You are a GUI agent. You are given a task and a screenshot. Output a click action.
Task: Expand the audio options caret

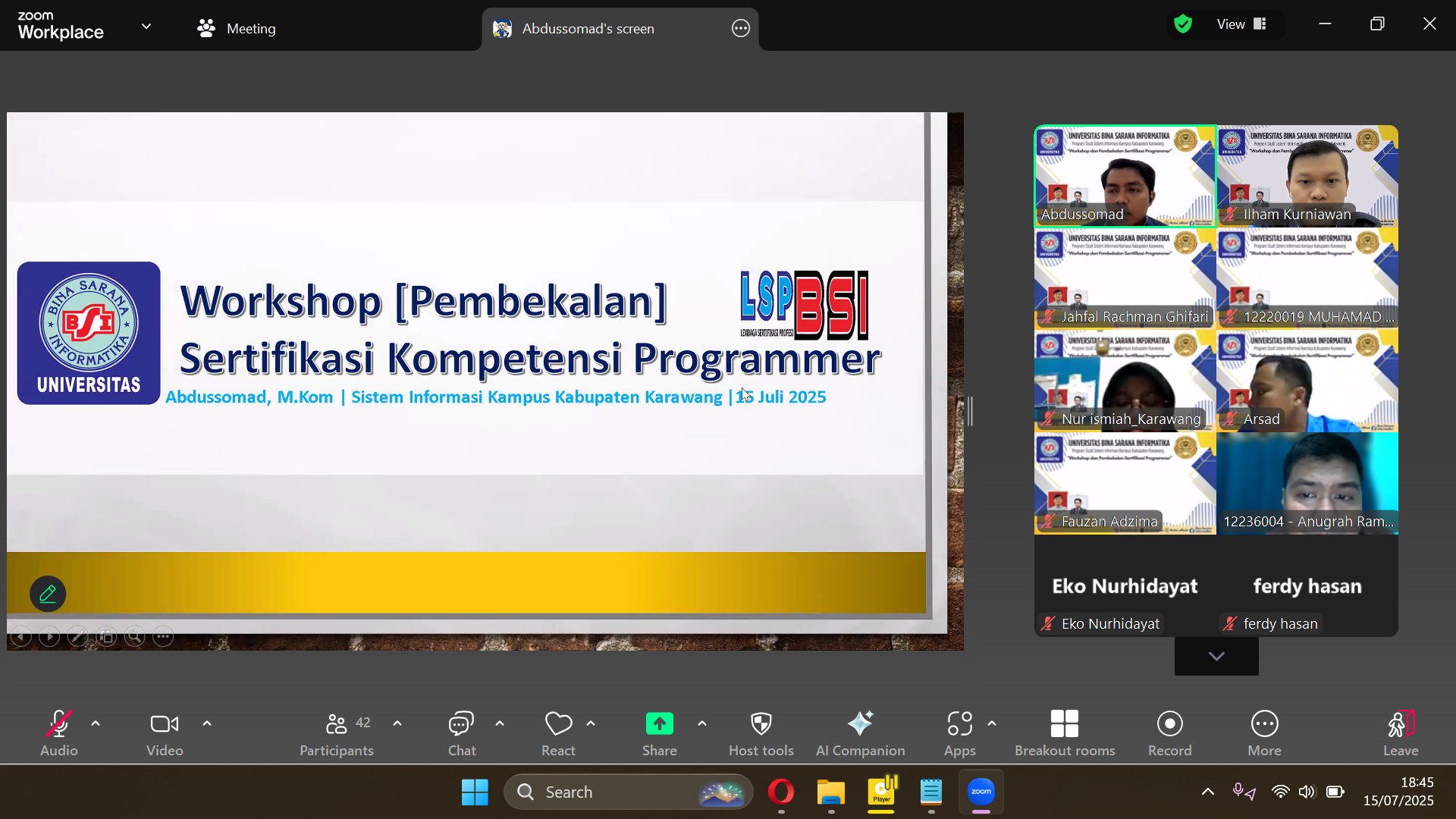pos(96,723)
